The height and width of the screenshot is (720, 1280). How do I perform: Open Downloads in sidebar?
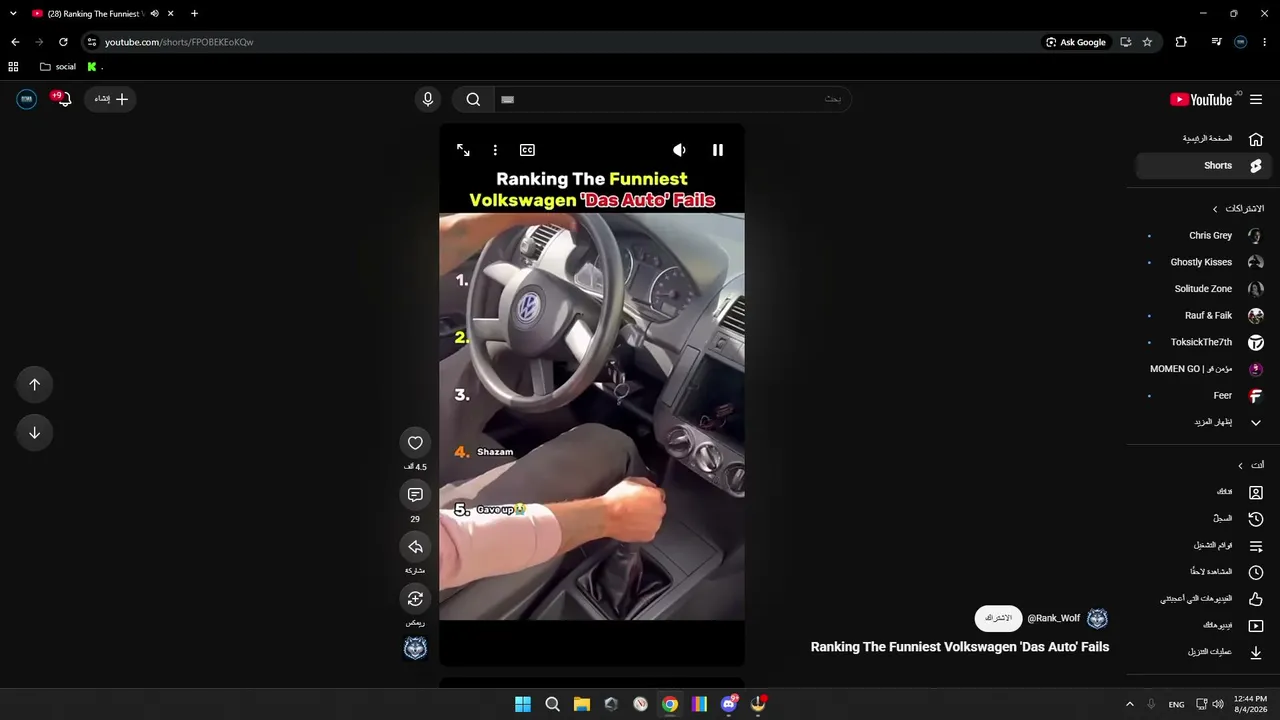(1204, 652)
